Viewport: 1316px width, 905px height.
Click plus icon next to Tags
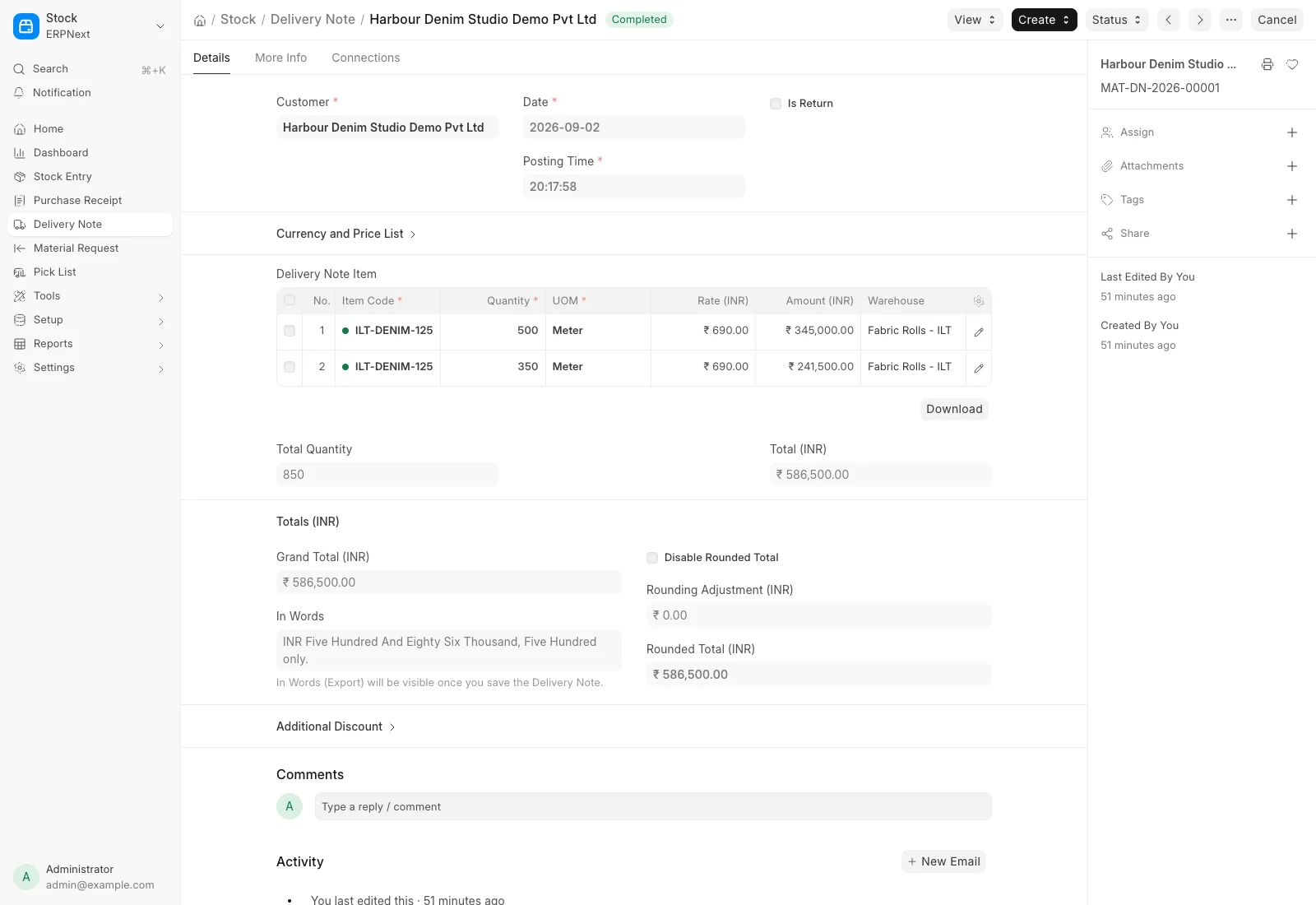pyautogui.click(x=1292, y=200)
